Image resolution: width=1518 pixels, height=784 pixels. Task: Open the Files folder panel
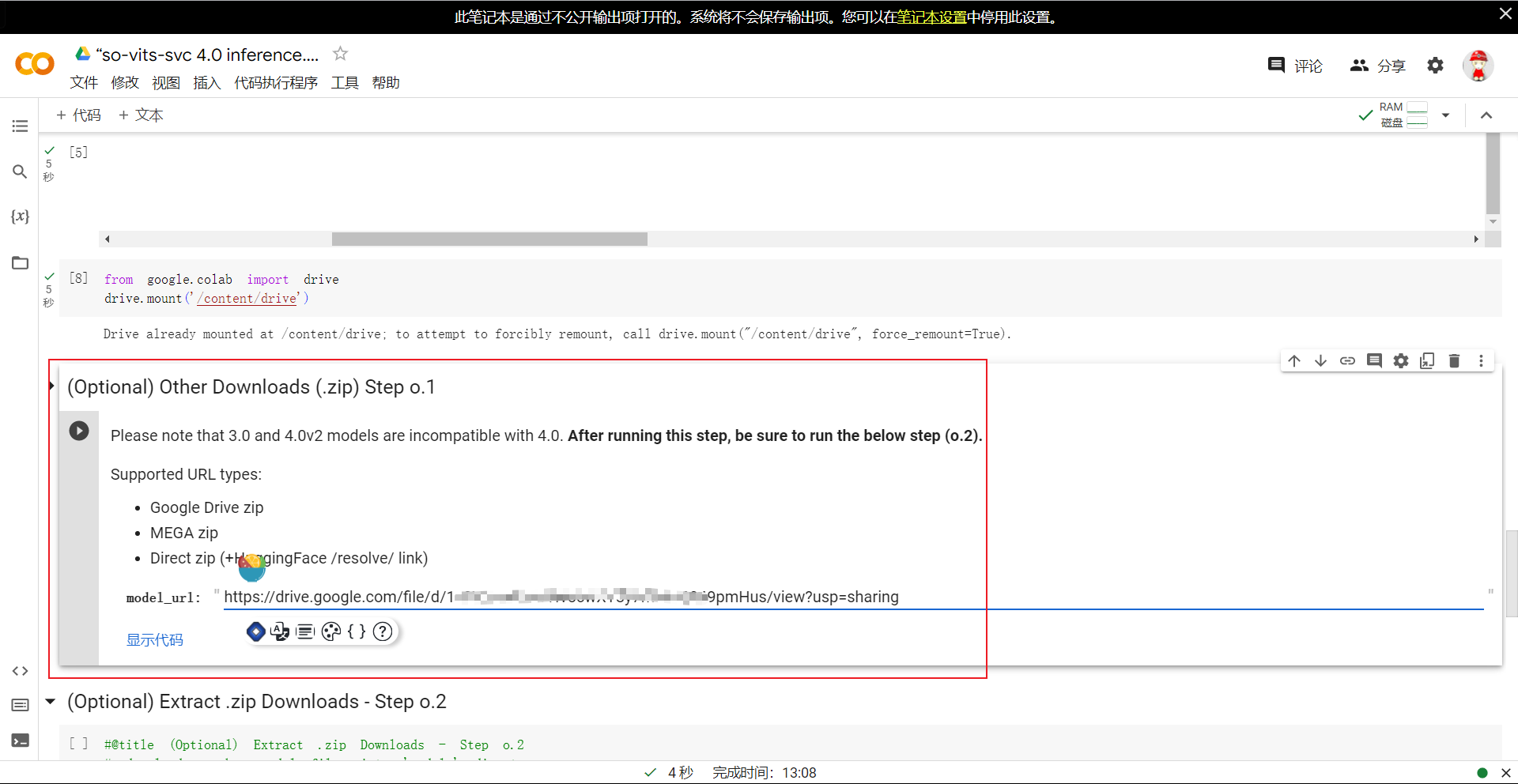[x=20, y=263]
